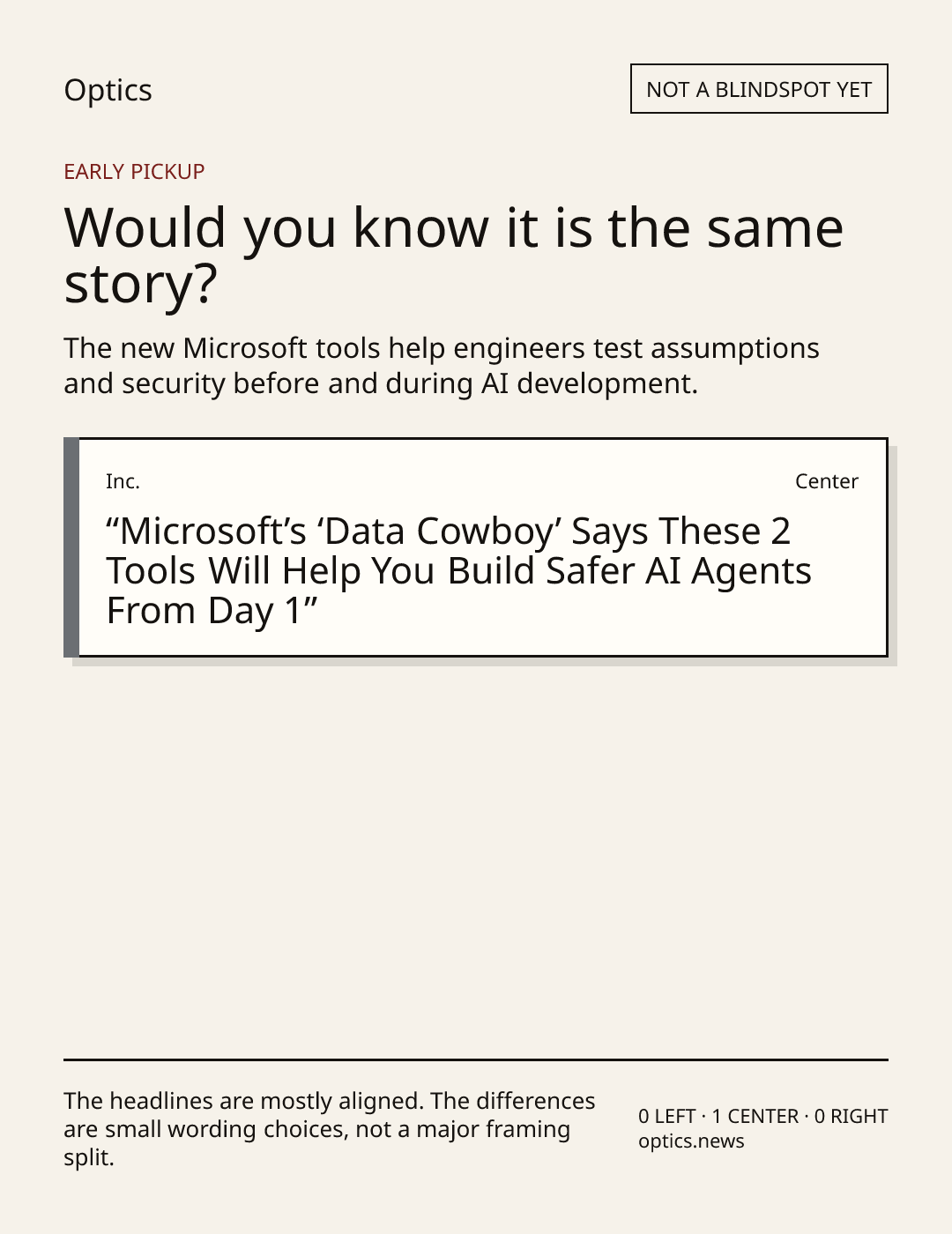Viewport: 952px width, 1234px height.
Task: Click the Optics logo text
Action: (x=108, y=90)
